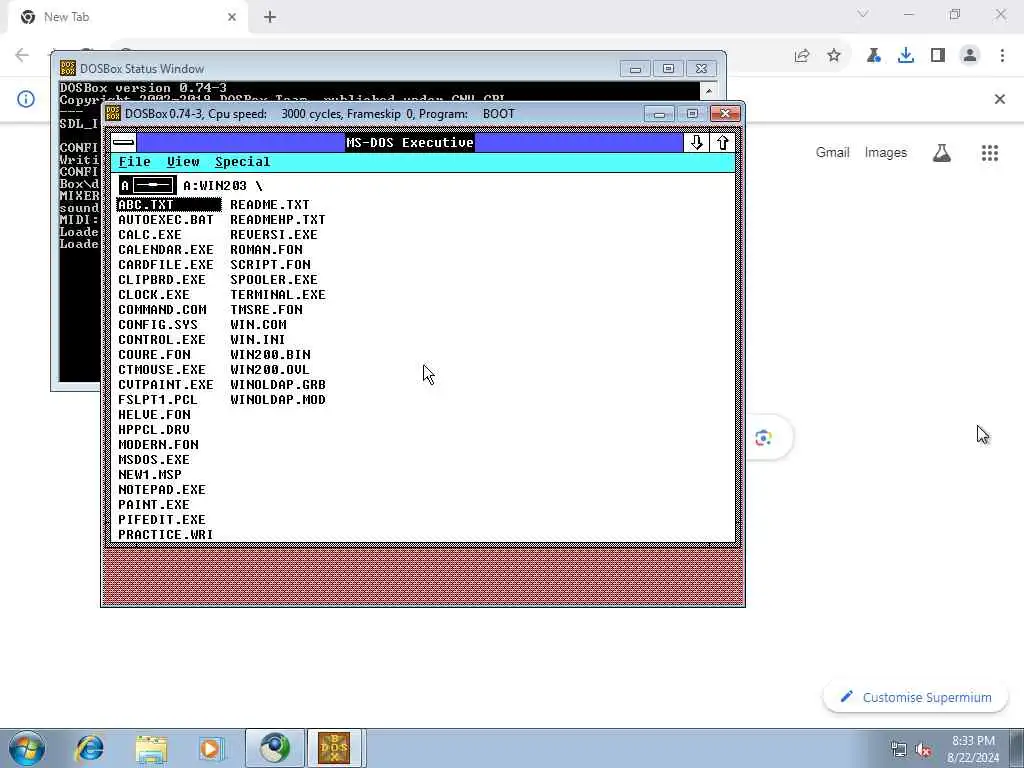Screen dimensions: 1024x768
Task: Select CLIPBRD.EXE file
Action: pyautogui.click(x=162, y=280)
